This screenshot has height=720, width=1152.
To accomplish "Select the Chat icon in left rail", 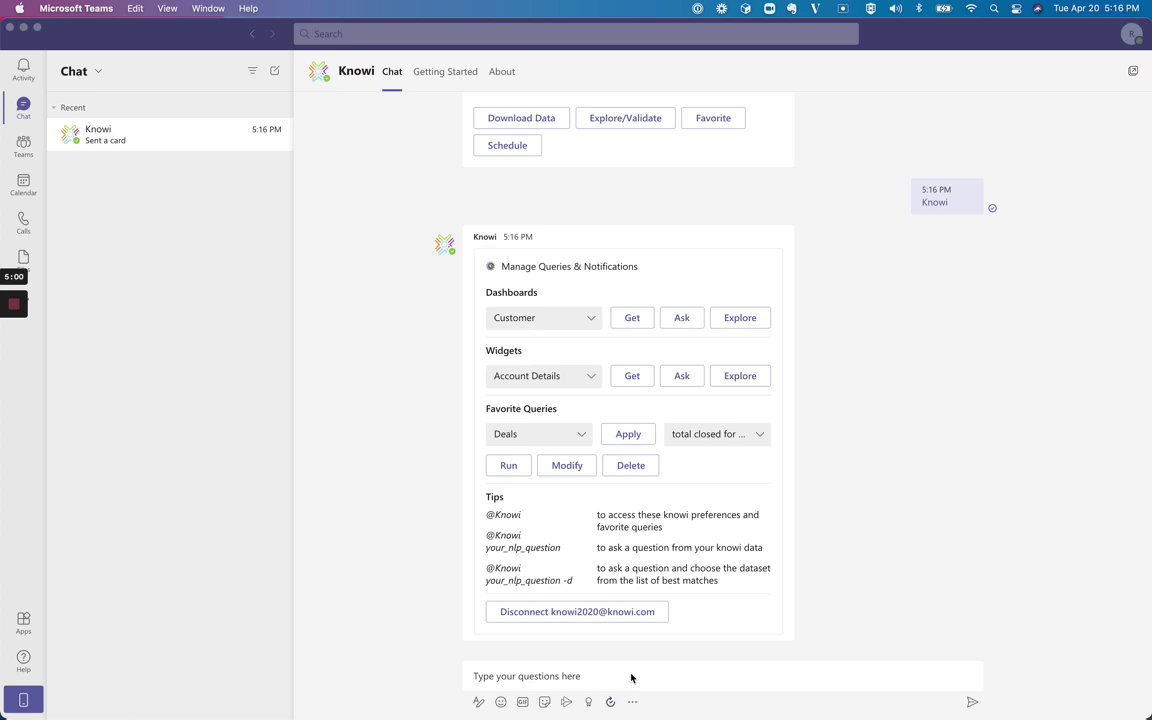I will coord(24,108).
